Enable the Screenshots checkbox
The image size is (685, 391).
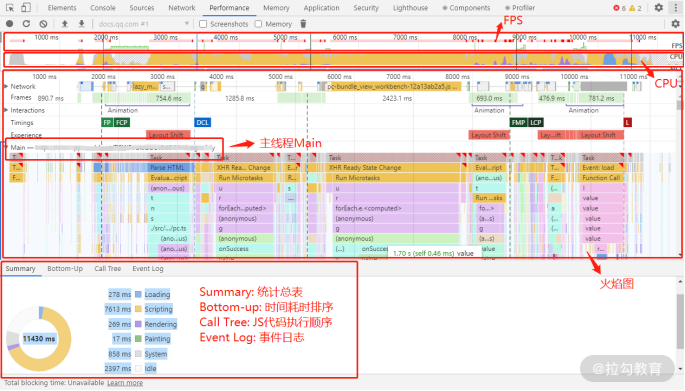203,24
